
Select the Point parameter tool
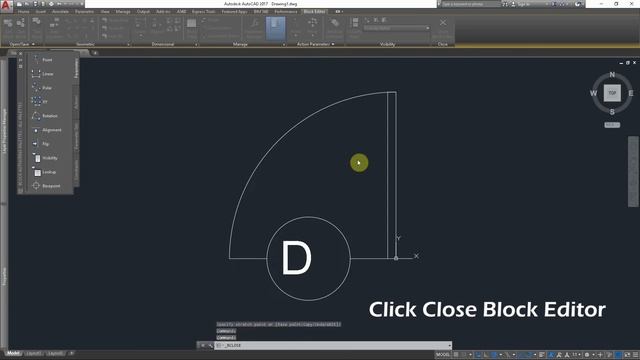pyautogui.click(x=42, y=60)
